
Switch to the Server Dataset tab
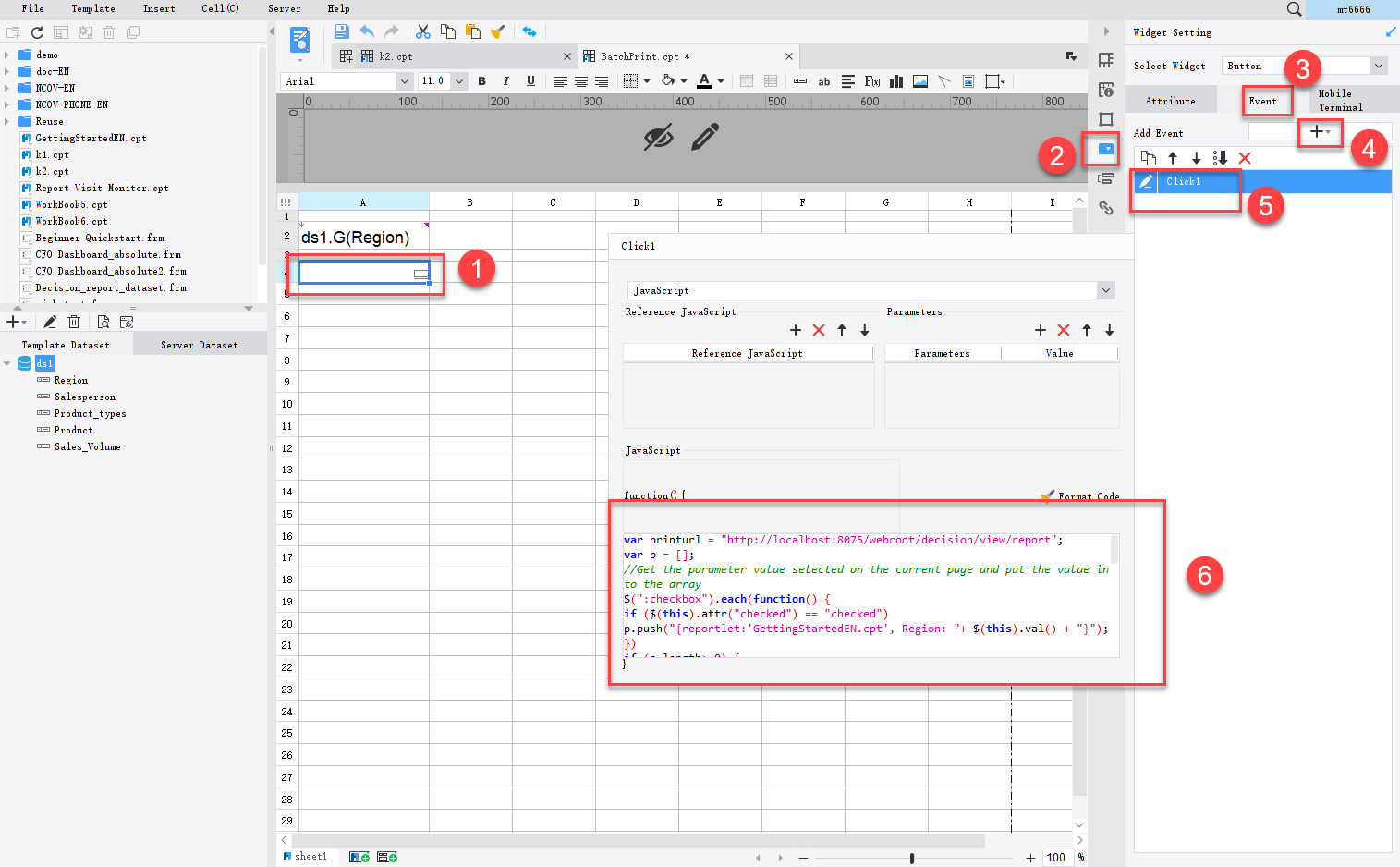tap(199, 345)
